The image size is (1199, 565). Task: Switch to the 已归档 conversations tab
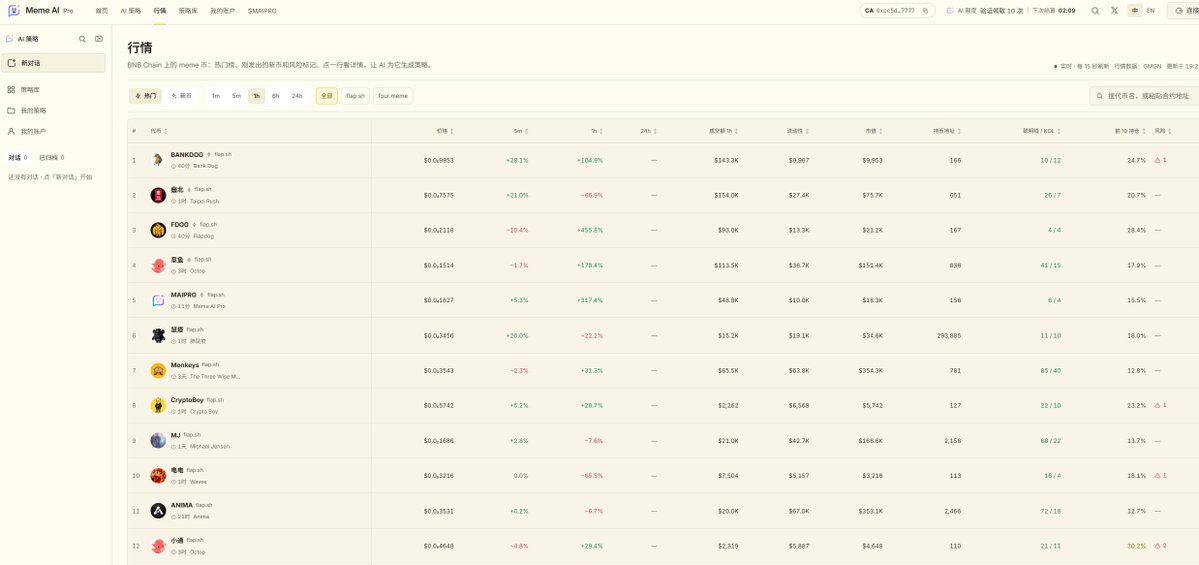[51, 157]
